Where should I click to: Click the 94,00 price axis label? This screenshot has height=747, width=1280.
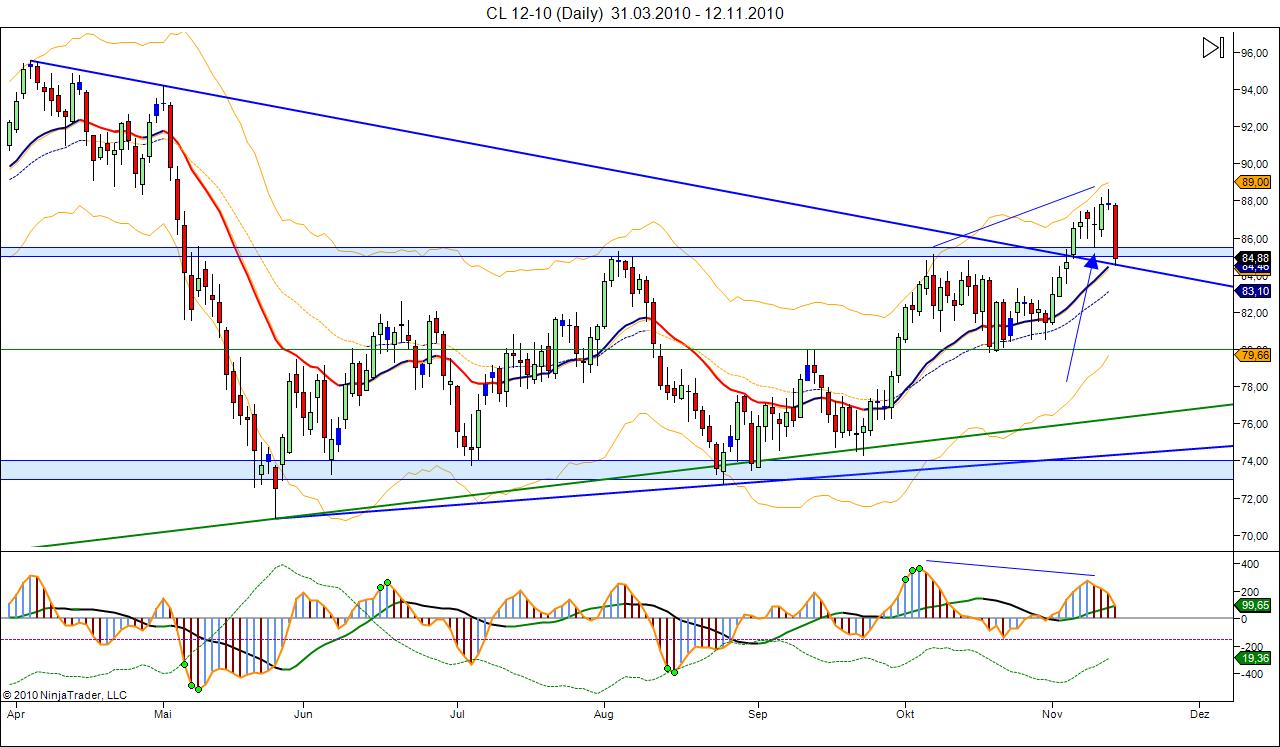[x=1254, y=90]
